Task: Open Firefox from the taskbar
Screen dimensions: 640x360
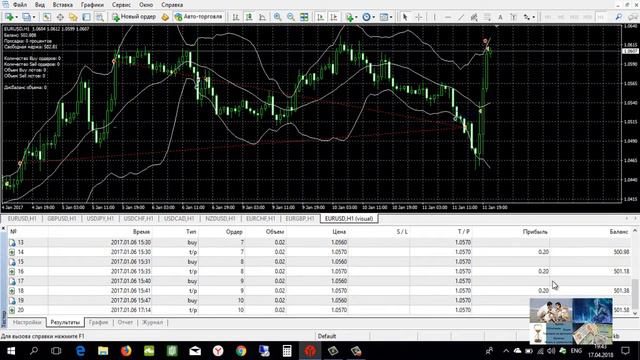Action: [x=126, y=351]
